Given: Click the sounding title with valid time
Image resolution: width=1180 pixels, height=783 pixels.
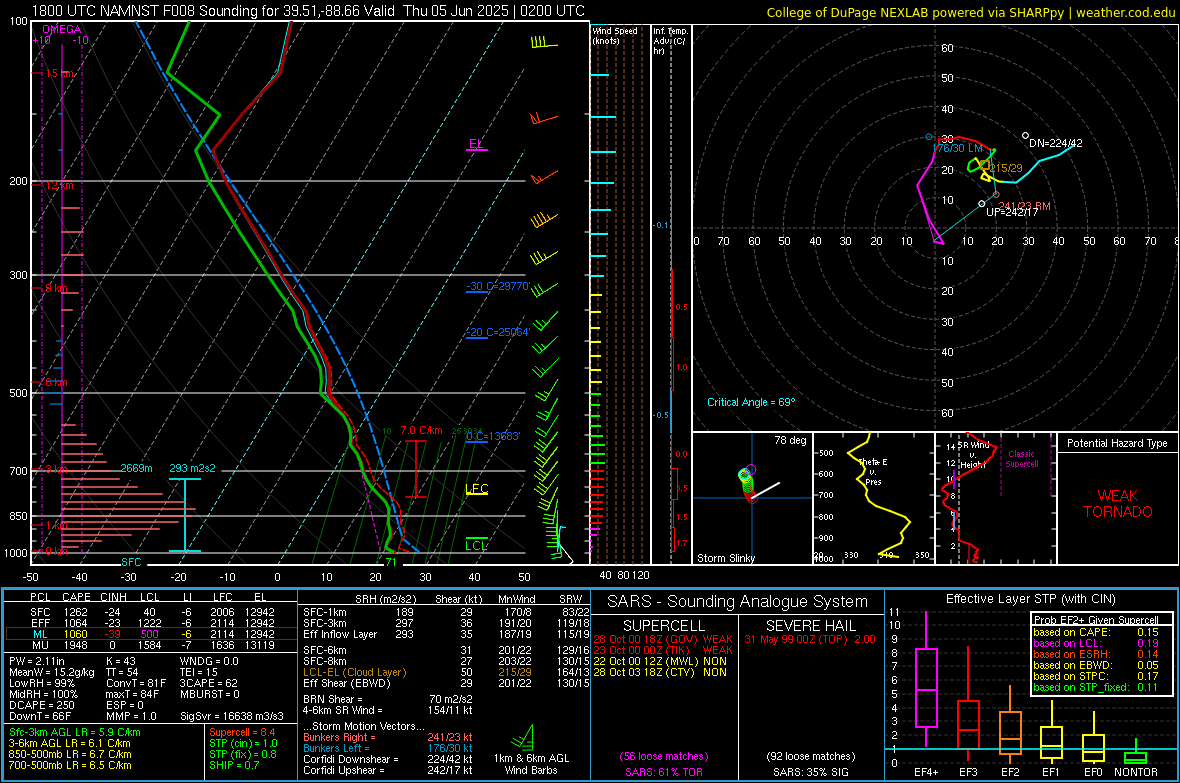Looking at the screenshot, I should 308,11.
